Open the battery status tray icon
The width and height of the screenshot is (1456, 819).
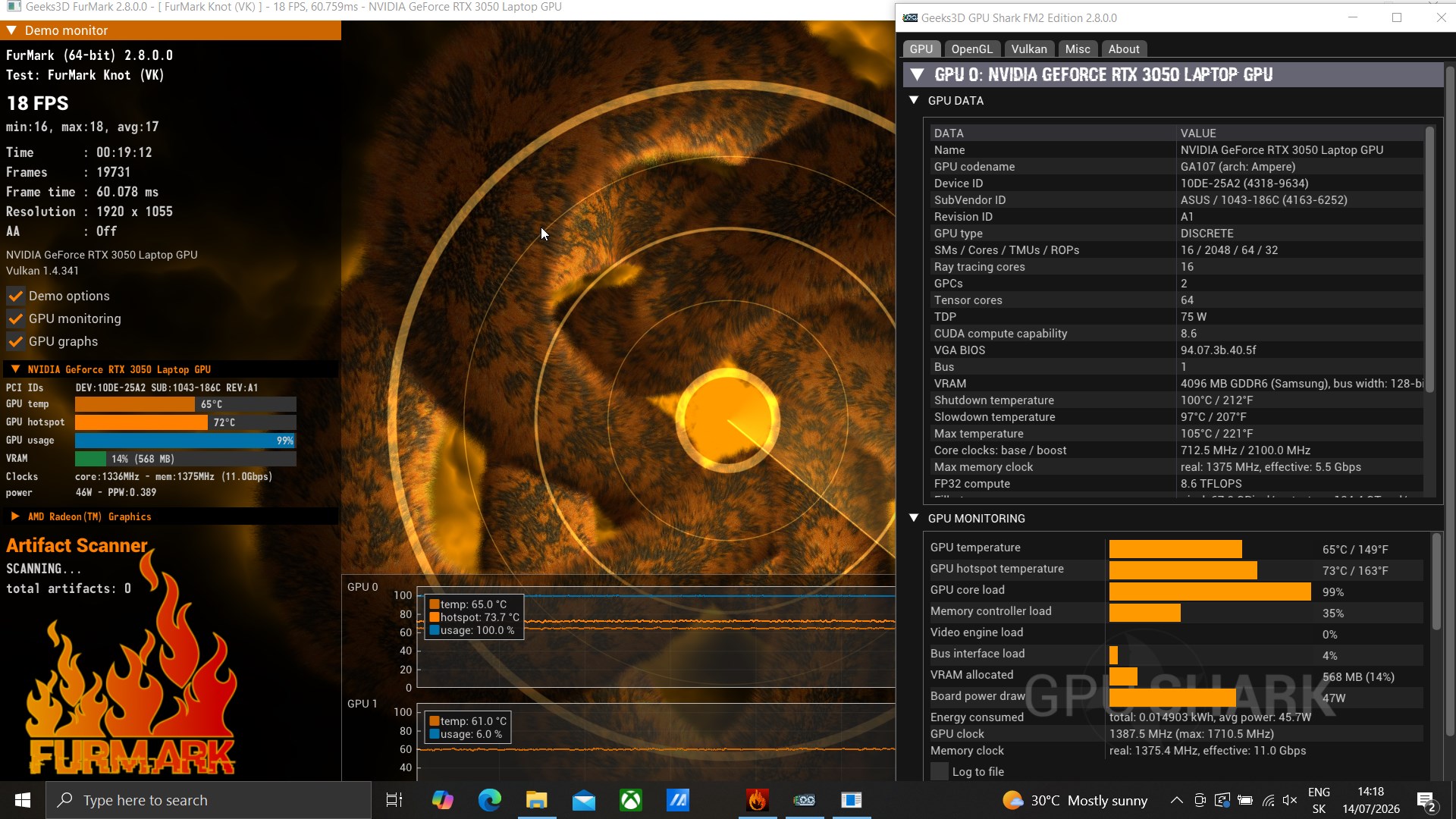[1245, 800]
